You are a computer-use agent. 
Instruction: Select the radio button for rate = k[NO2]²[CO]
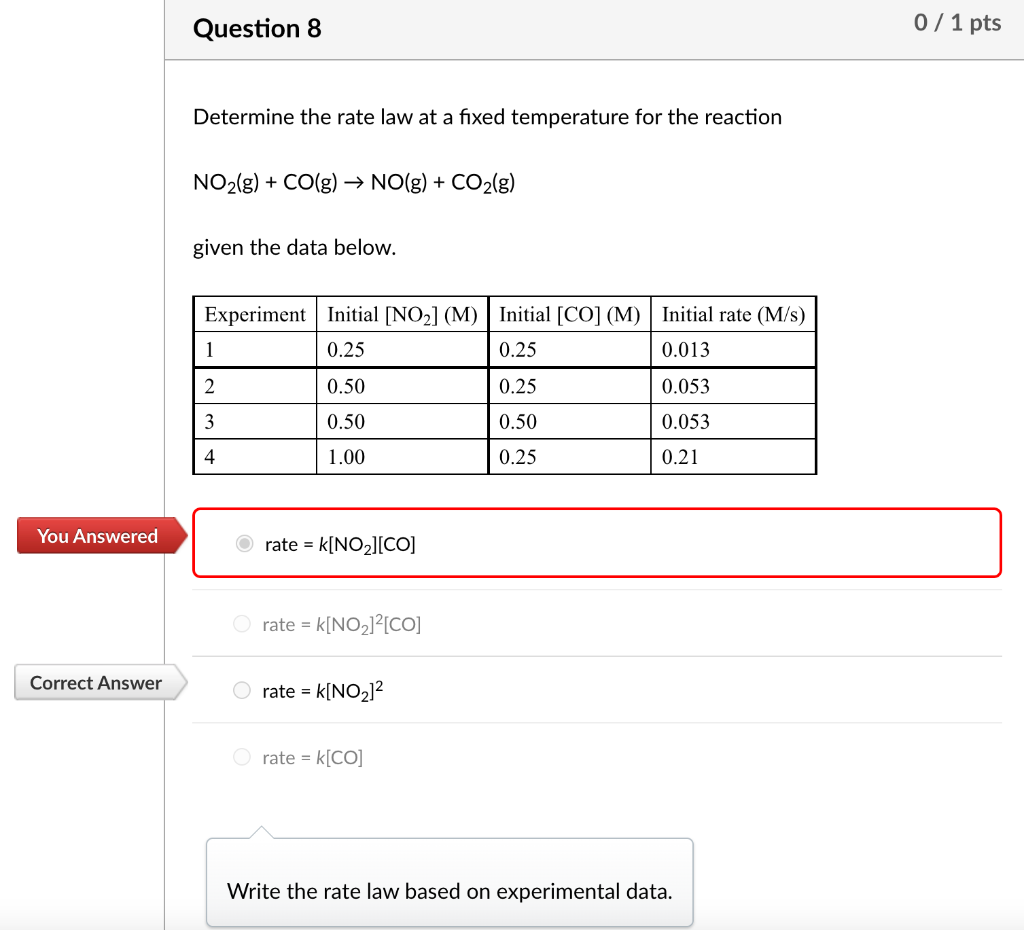242,624
